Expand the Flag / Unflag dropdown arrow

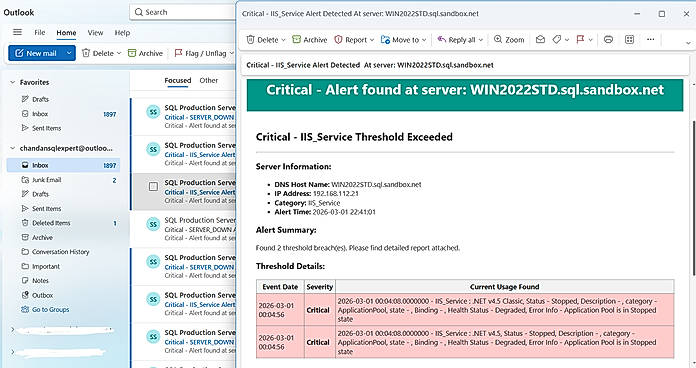point(231,53)
